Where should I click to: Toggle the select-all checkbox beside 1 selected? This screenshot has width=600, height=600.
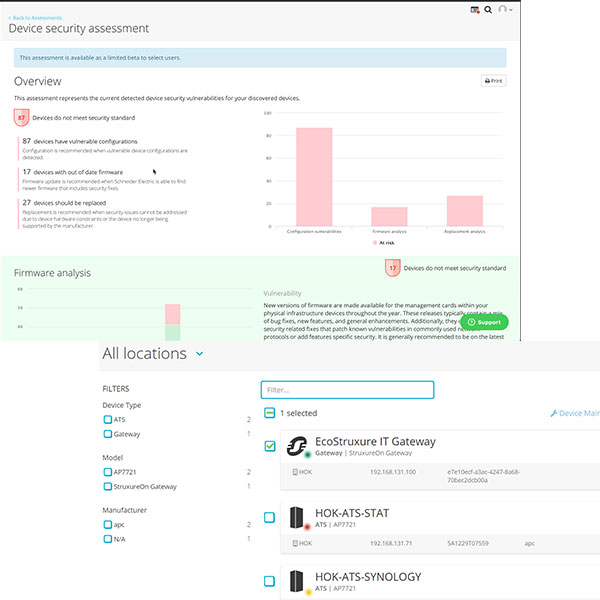click(x=269, y=413)
